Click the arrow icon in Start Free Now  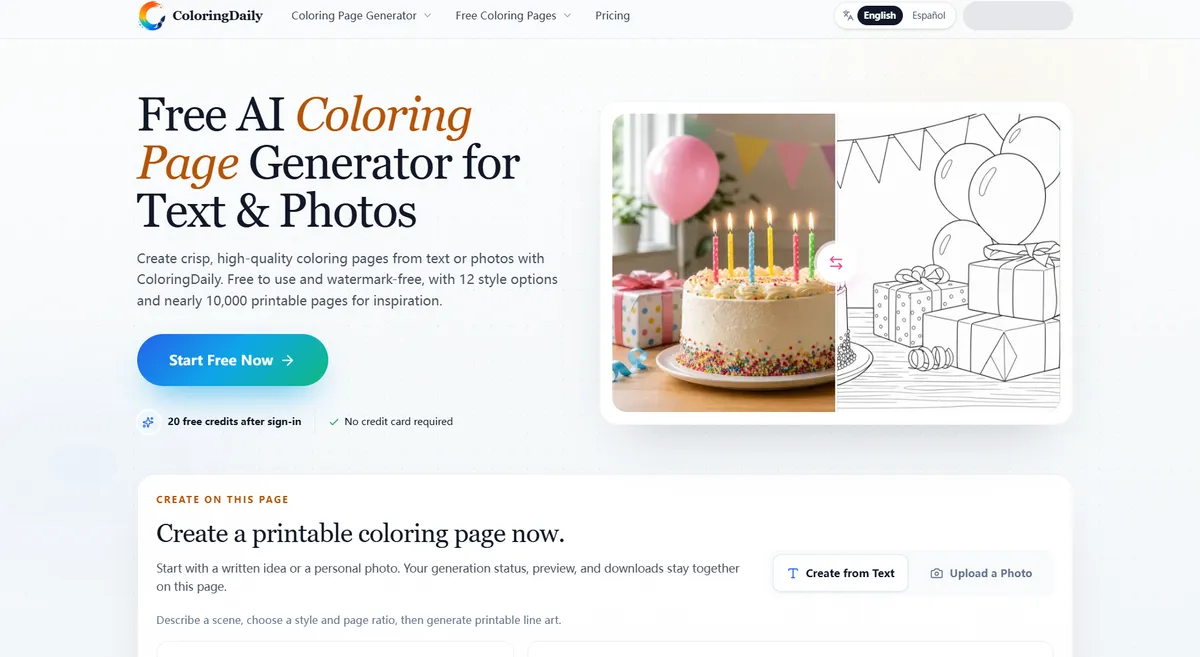pos(288,360)
